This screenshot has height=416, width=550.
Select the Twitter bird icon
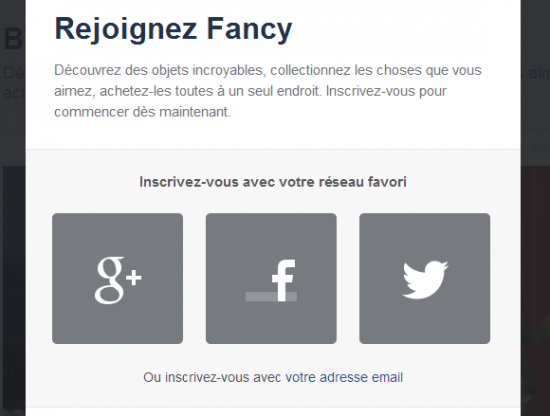coord(425,280)
